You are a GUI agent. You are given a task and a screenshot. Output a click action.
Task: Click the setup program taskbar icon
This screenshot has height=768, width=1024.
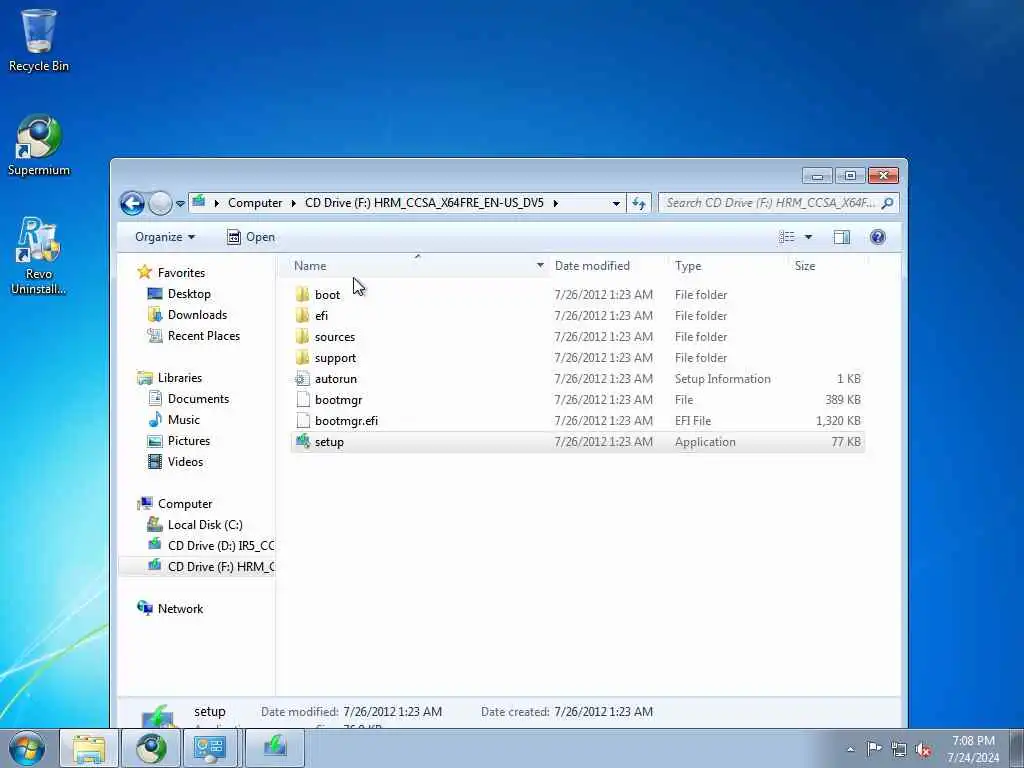point(275,748)
